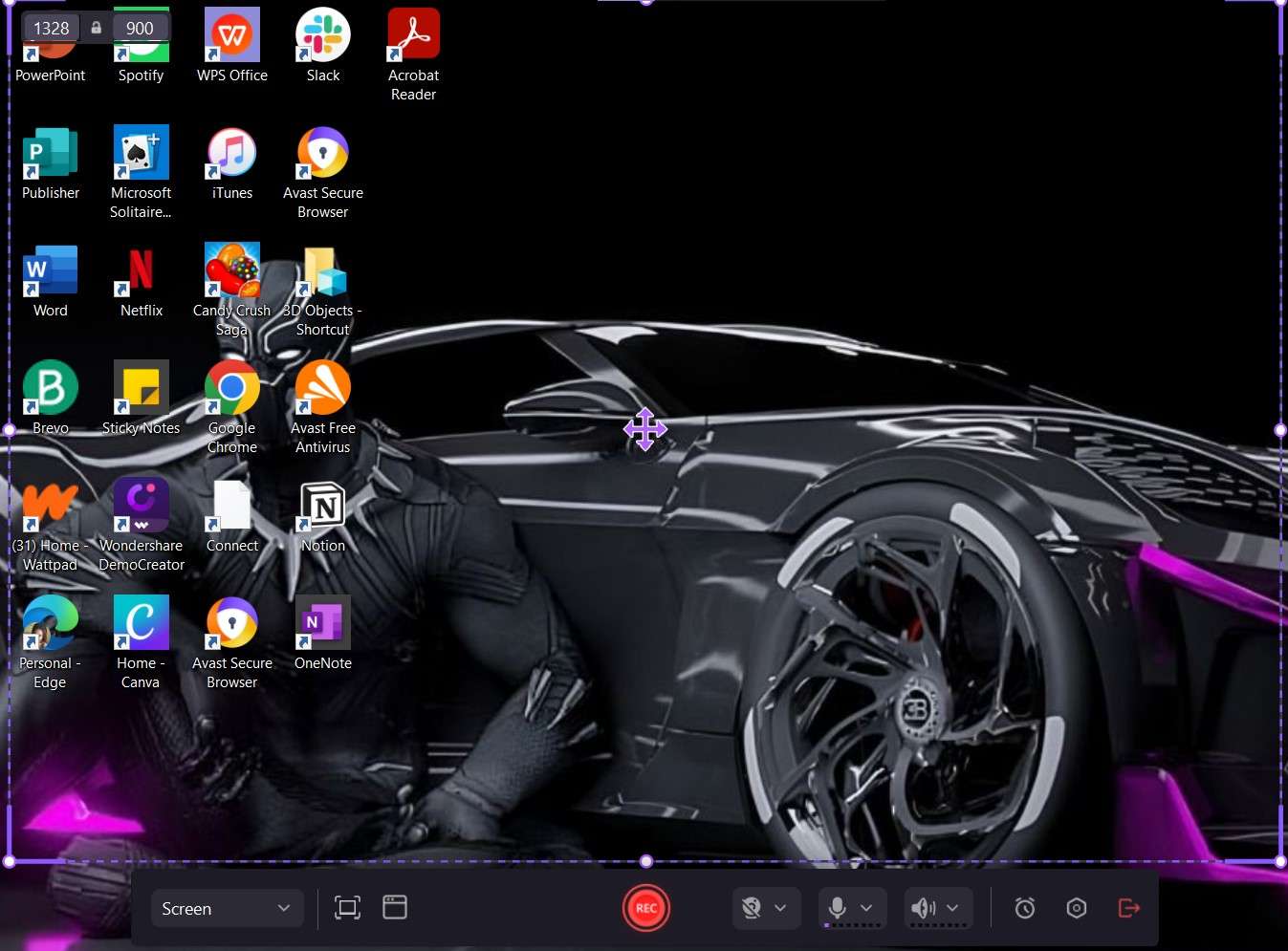This screenshot has height=951, width=1288.
Task: Toggle aspect ratio lock icon
Action: [x=96, y=28]
